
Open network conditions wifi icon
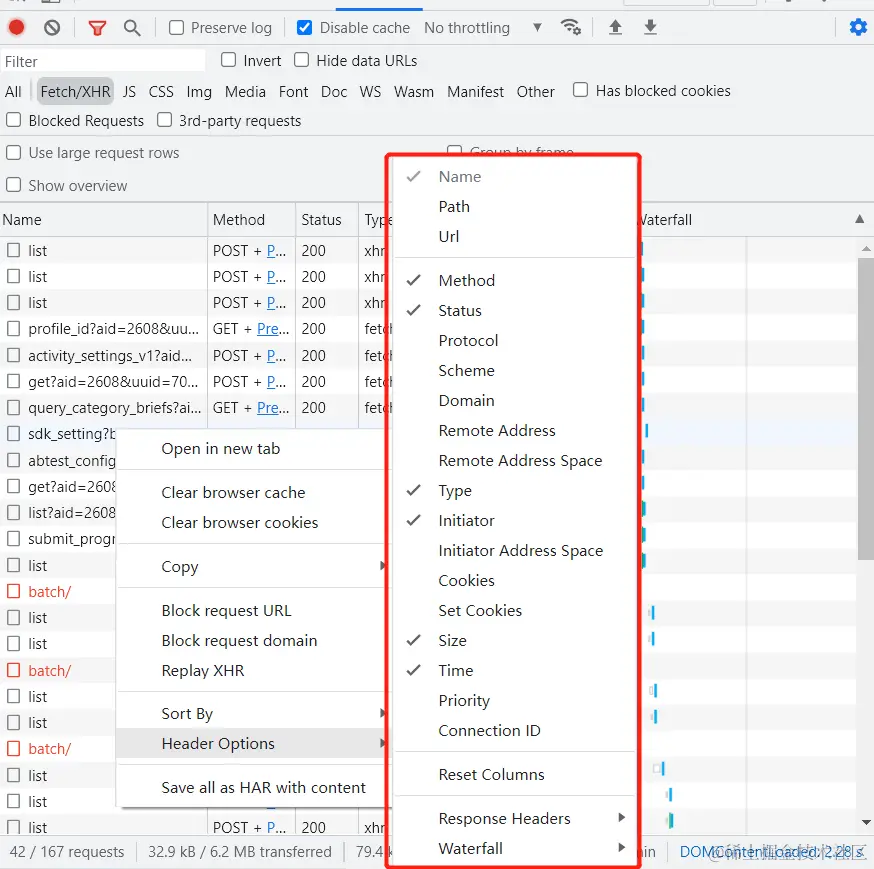(571, 27)
